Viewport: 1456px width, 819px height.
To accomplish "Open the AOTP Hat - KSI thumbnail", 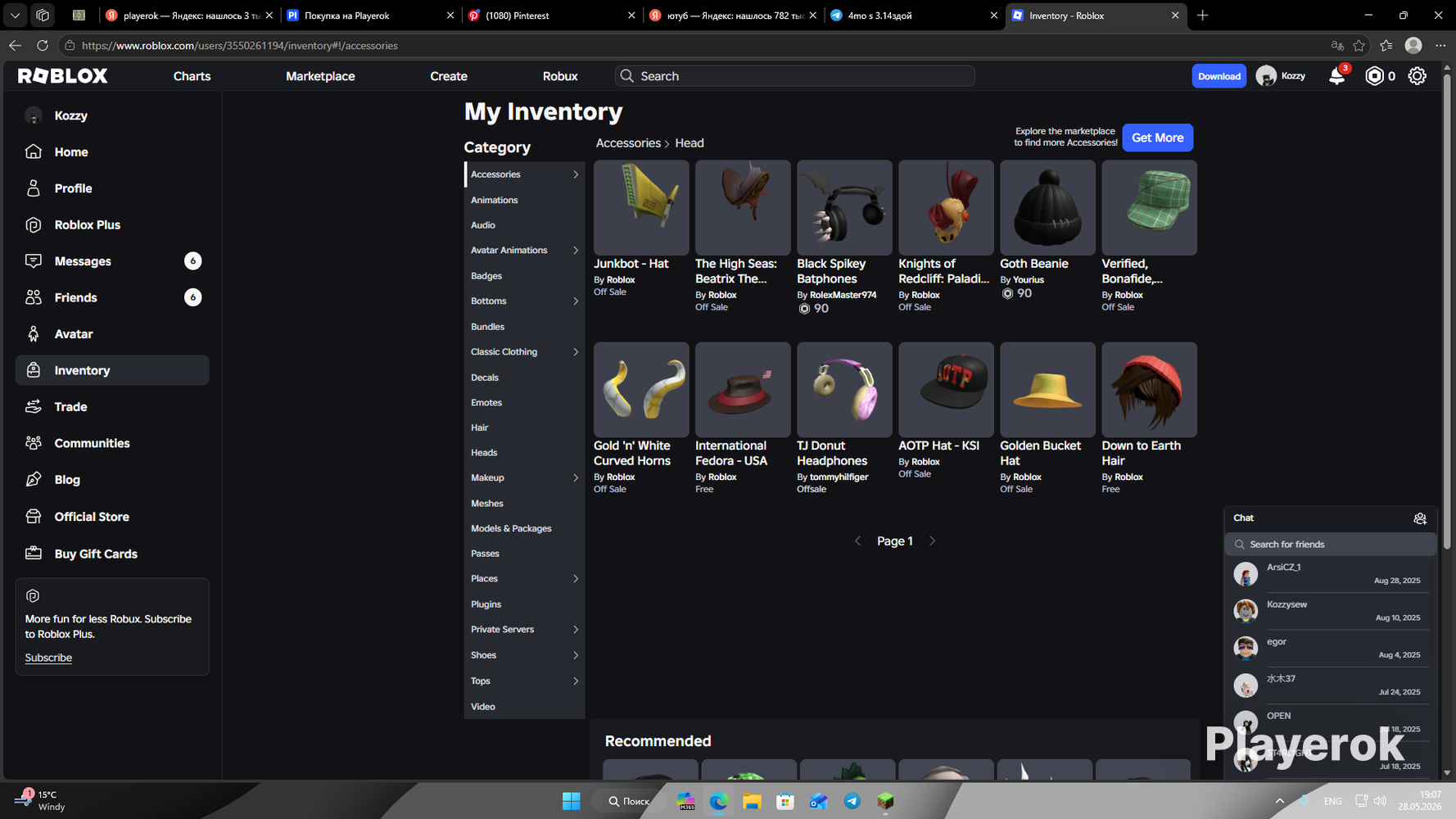I will [946, 390].
